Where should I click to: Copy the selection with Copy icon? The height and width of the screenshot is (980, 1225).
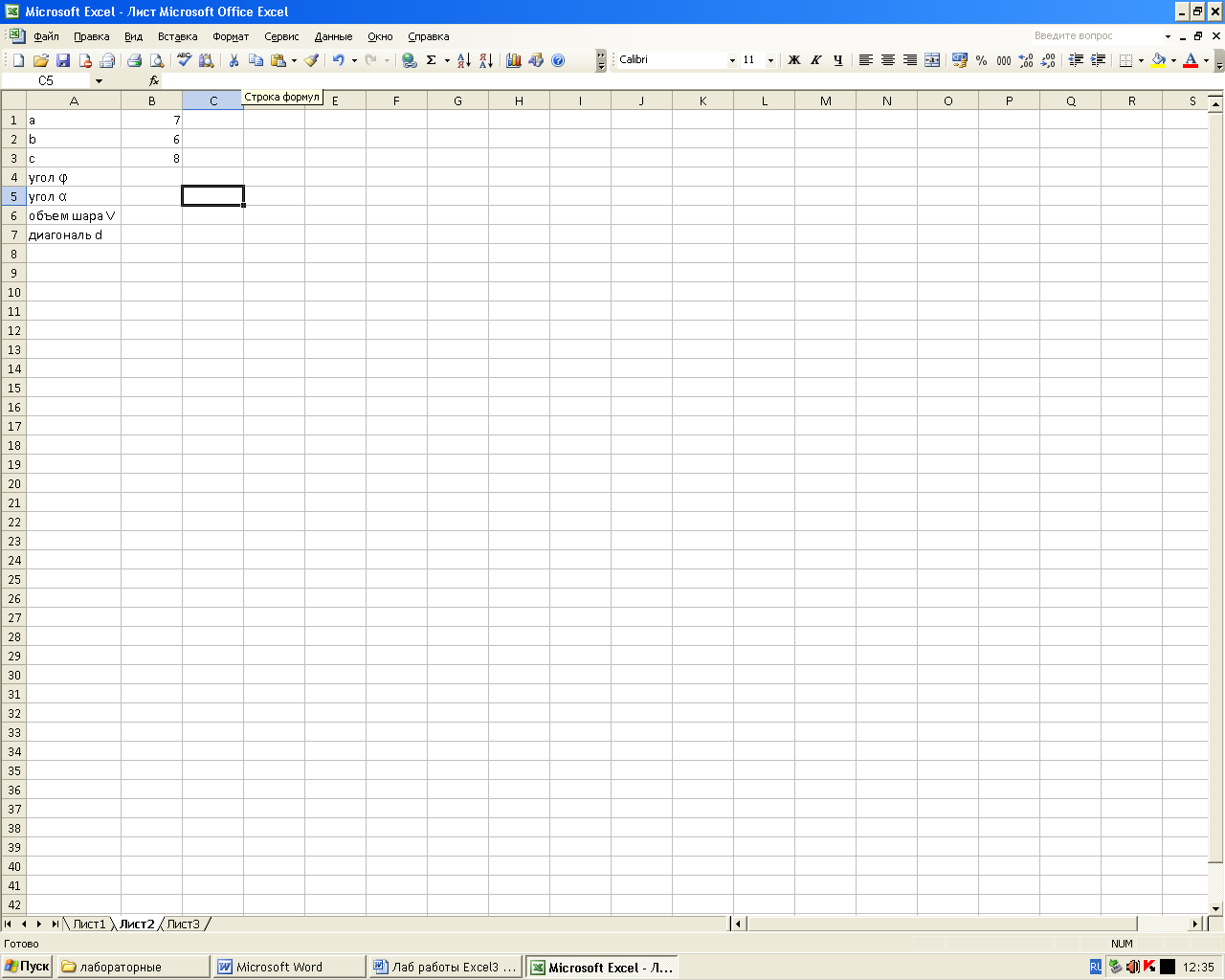point(256,60)
